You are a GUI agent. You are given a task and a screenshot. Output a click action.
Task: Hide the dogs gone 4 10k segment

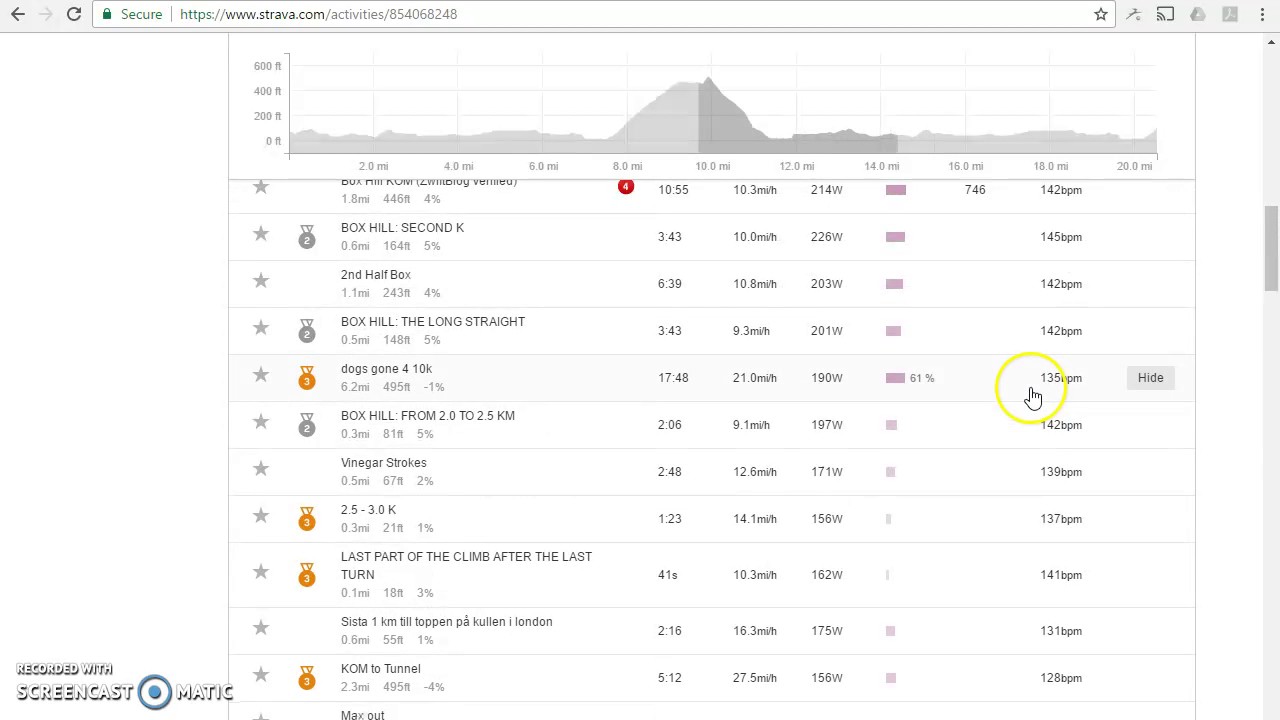click(x=1150, y=378)
